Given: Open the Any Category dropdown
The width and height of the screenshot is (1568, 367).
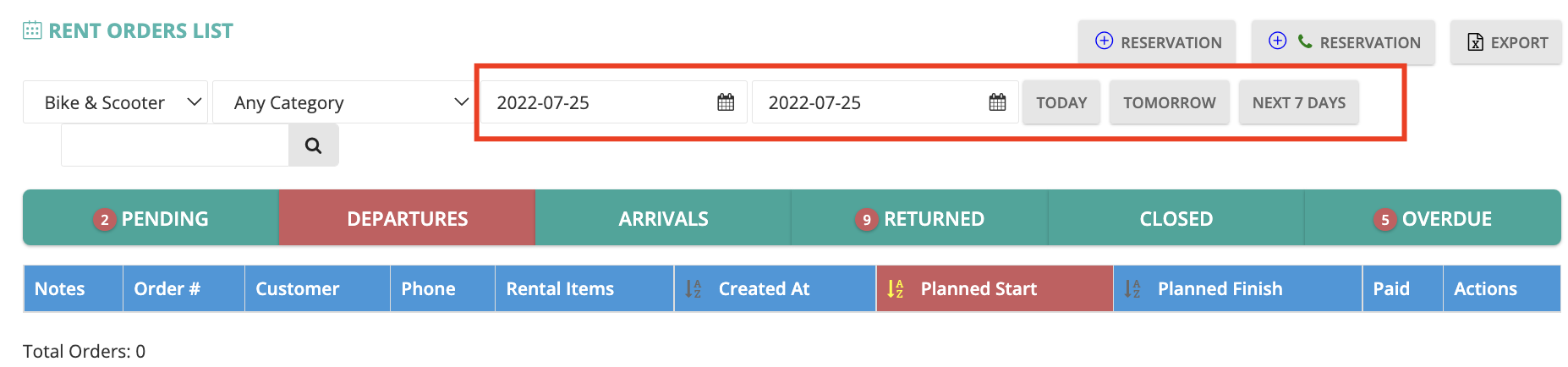Looking at the screenshot, I should coord(343,102).
